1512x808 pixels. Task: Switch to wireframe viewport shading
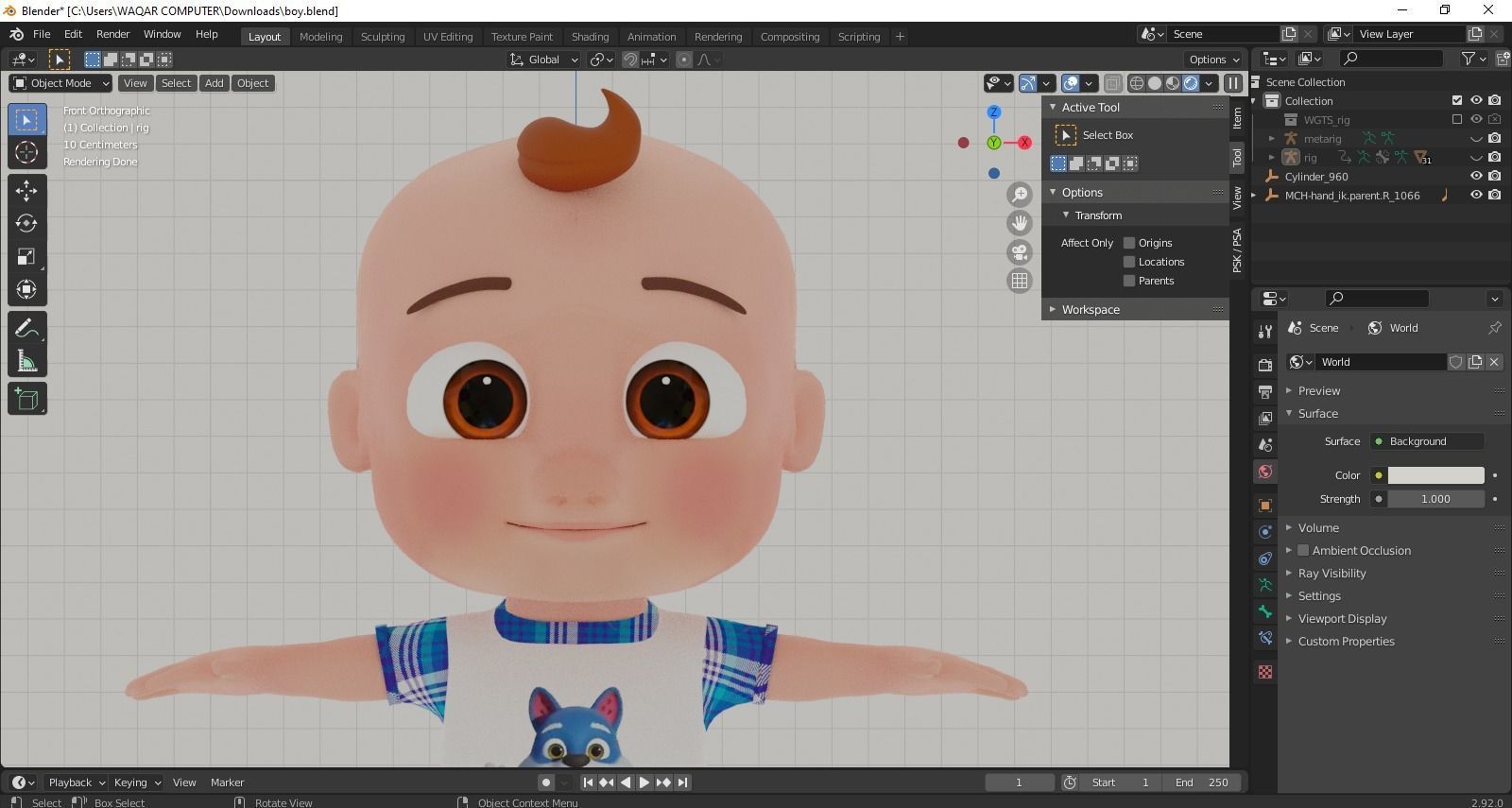coord(1137,83)
